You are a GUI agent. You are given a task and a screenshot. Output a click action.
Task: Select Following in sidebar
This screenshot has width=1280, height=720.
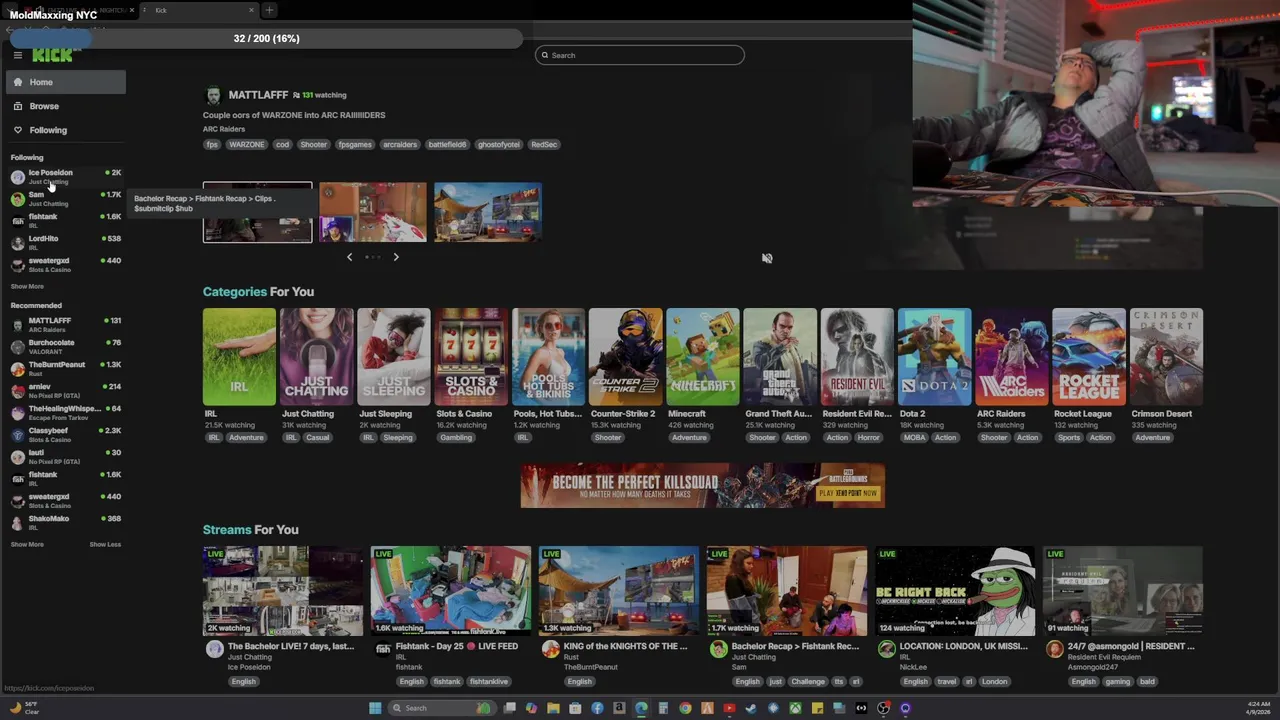66,130
